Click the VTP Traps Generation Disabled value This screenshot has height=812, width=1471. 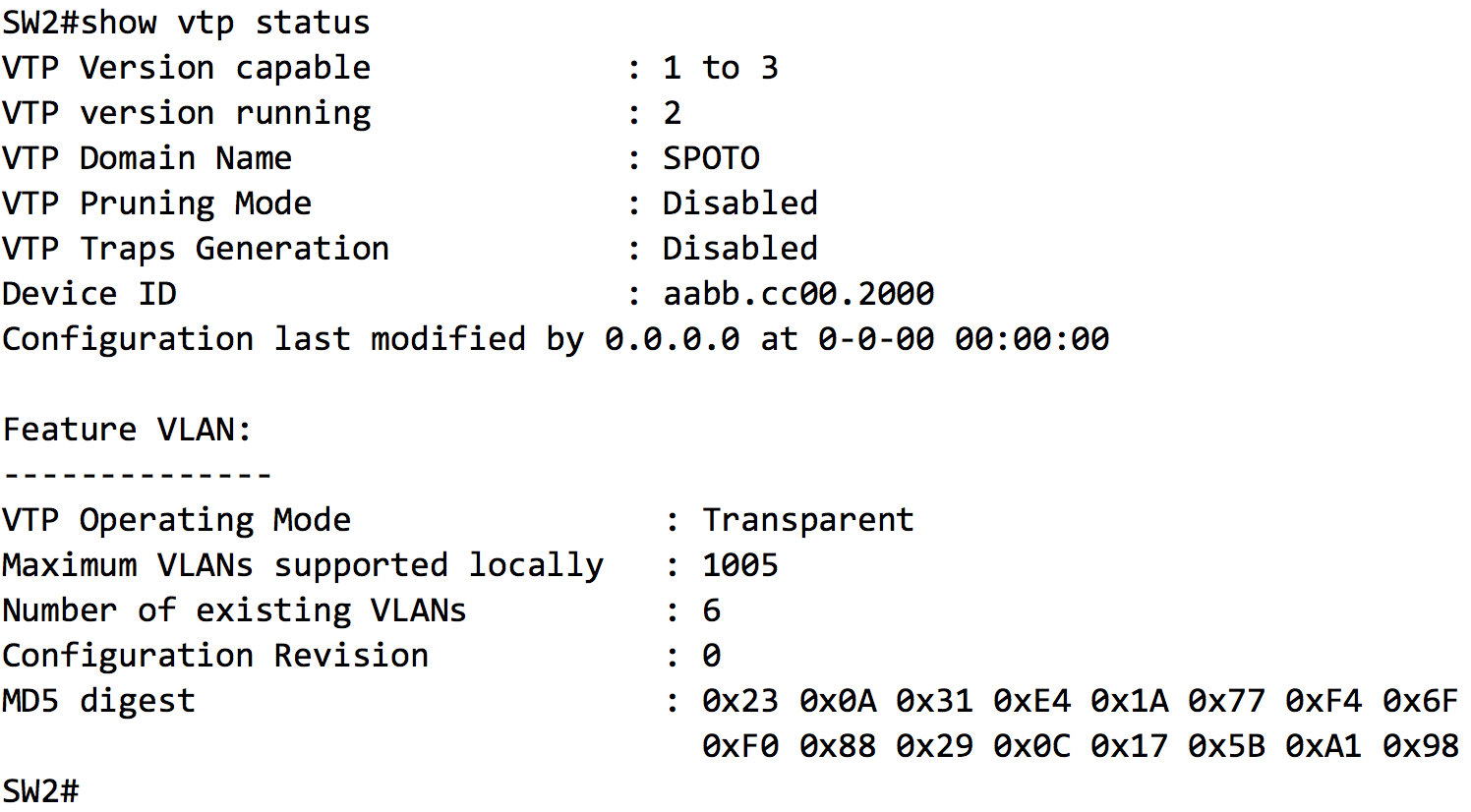tap(739, 249)
